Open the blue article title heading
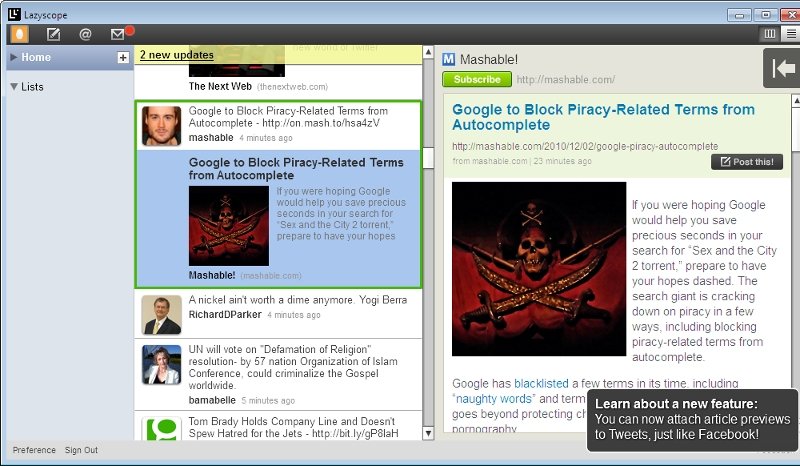The image size is (800, 466). coord(603,117)
